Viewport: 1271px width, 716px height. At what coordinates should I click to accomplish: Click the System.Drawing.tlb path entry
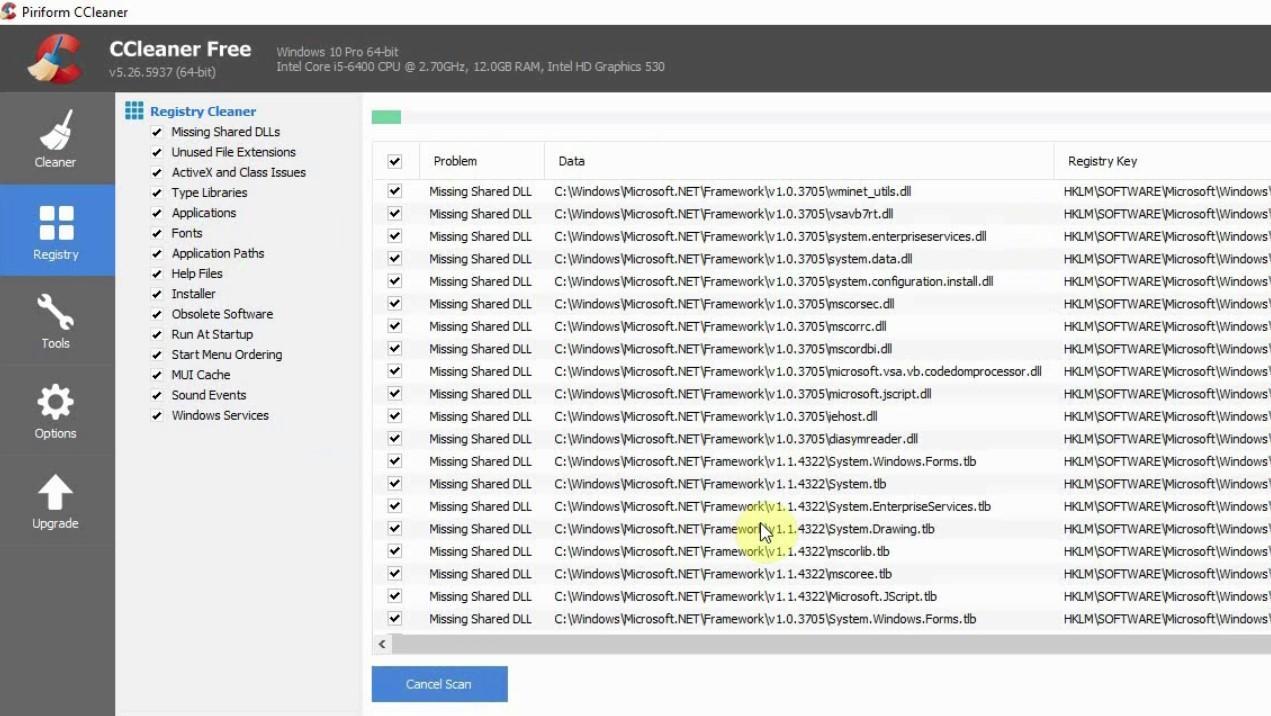pos(745,529)
